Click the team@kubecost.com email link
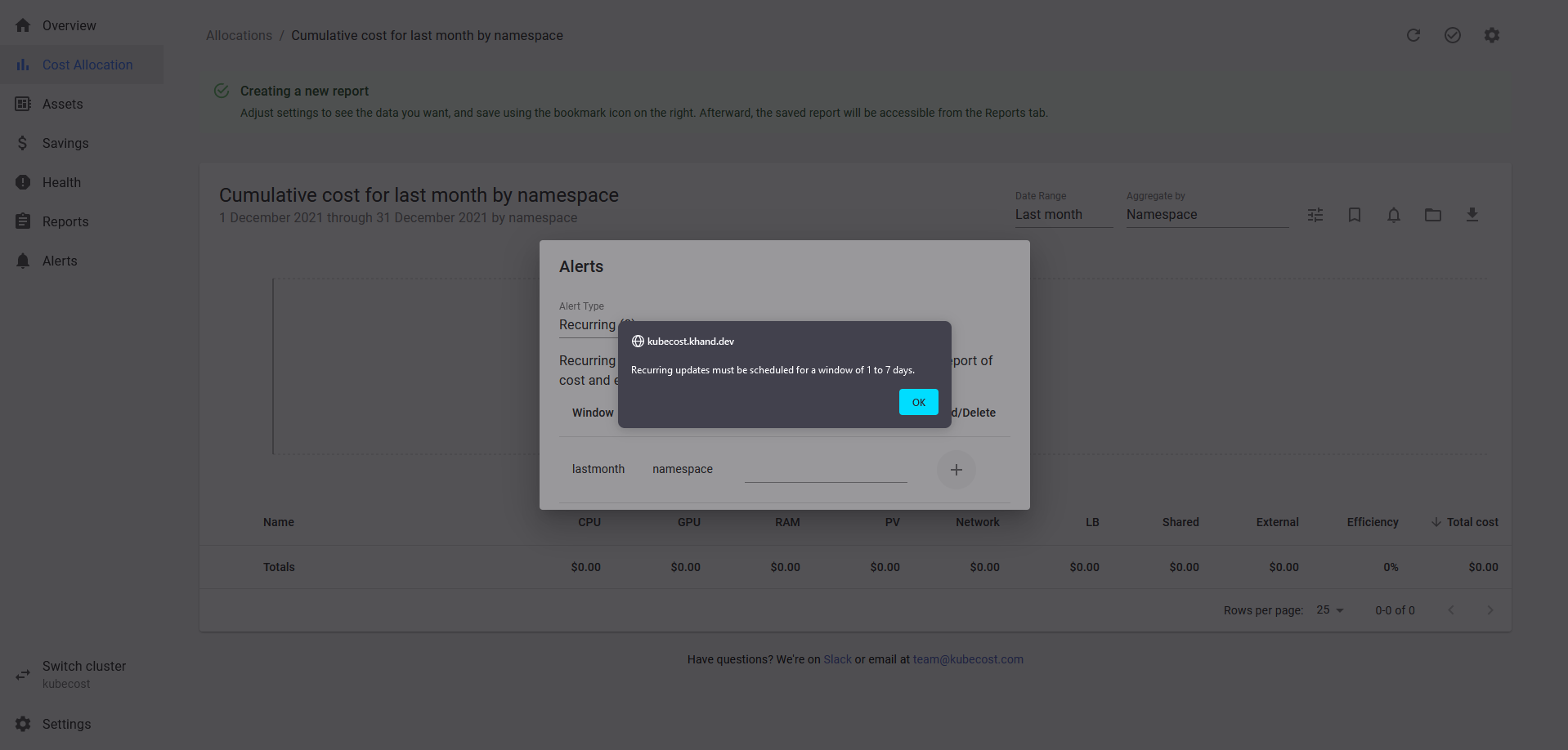Viewport: 1568px width, 750px height. coord(968,659)
